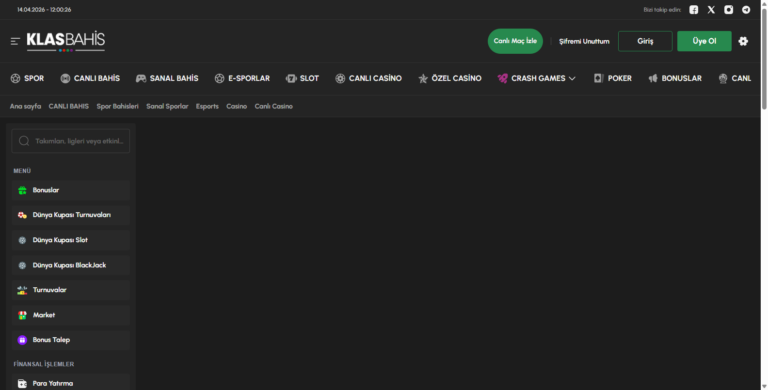
Task: Click the Dünya Kupası Slot icon
Action: click(22, 241)
